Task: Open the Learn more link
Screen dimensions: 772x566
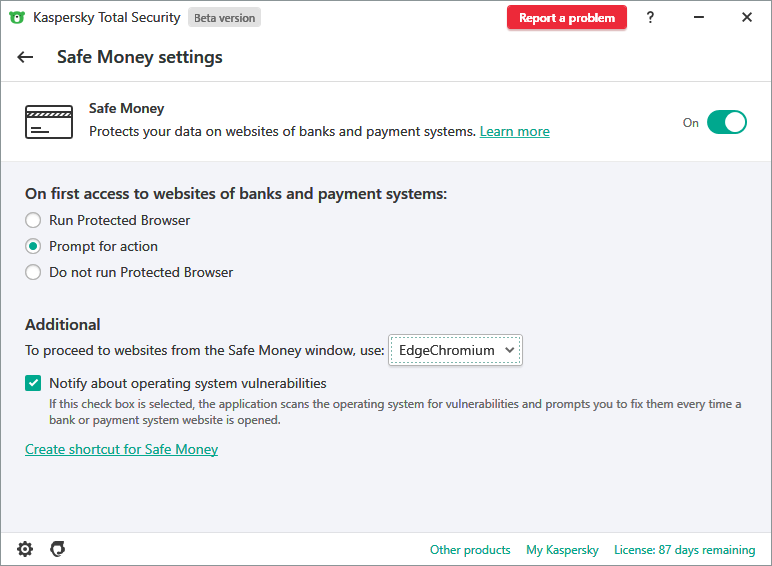Action: click(515, 131)
